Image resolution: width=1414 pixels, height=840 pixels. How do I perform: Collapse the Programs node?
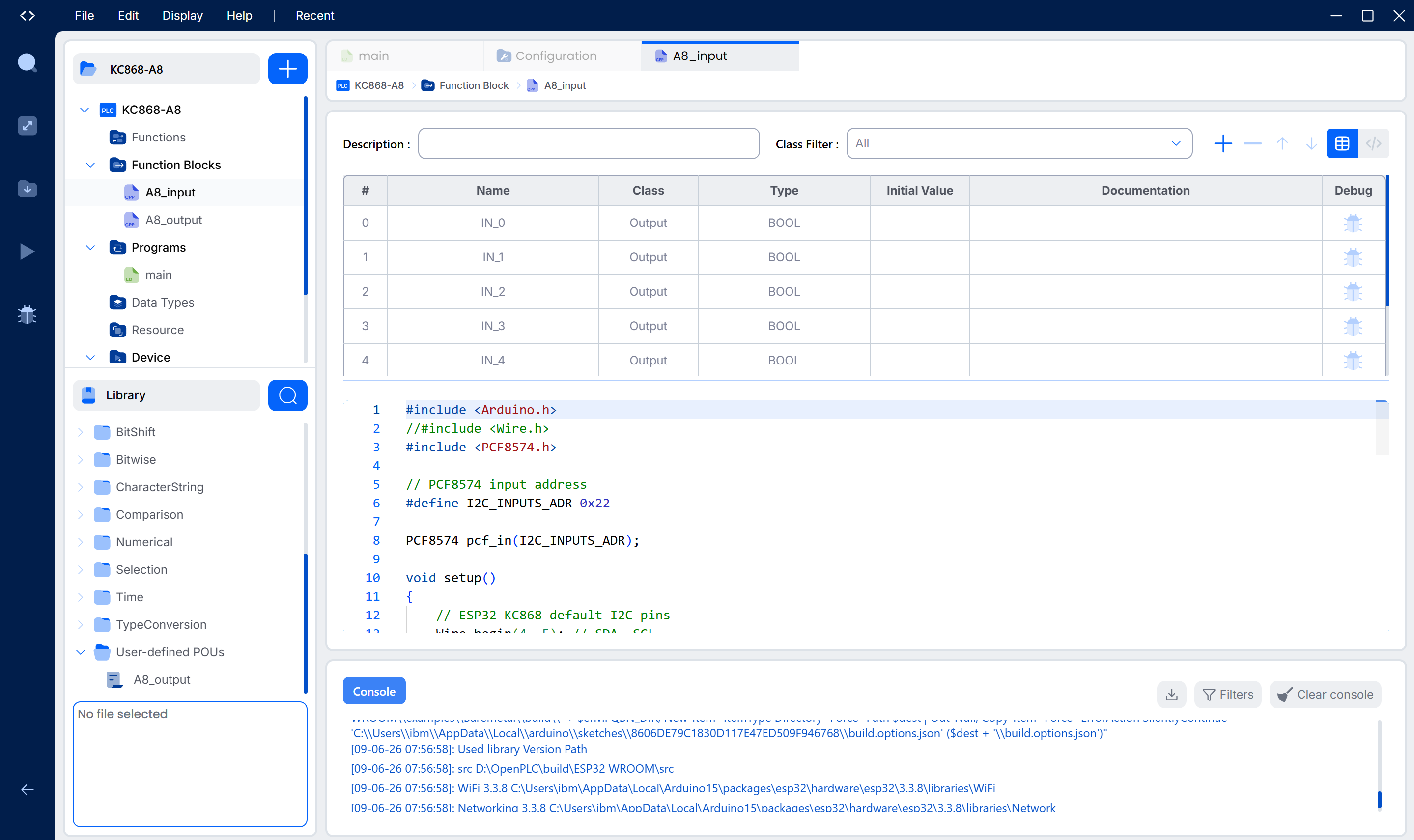tap(90, 248)
